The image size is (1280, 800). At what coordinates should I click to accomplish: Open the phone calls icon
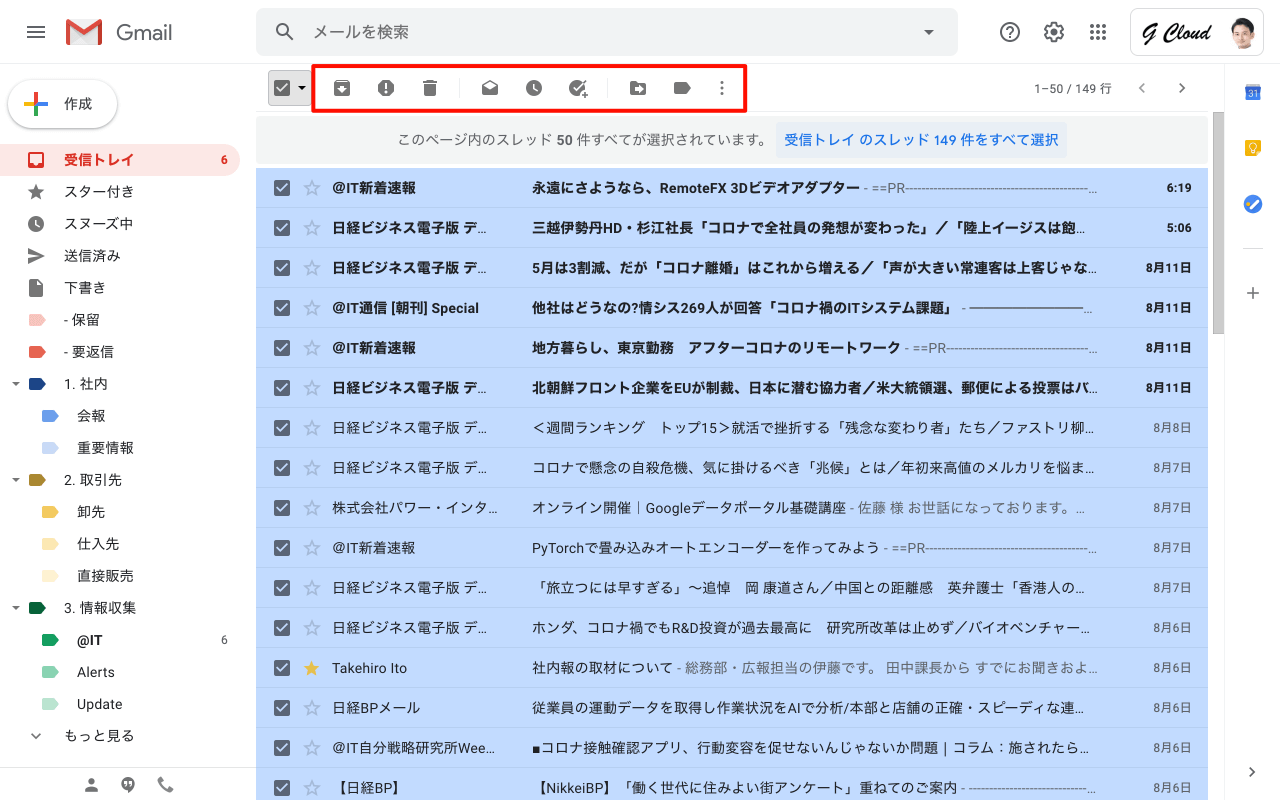coord(165,785)
